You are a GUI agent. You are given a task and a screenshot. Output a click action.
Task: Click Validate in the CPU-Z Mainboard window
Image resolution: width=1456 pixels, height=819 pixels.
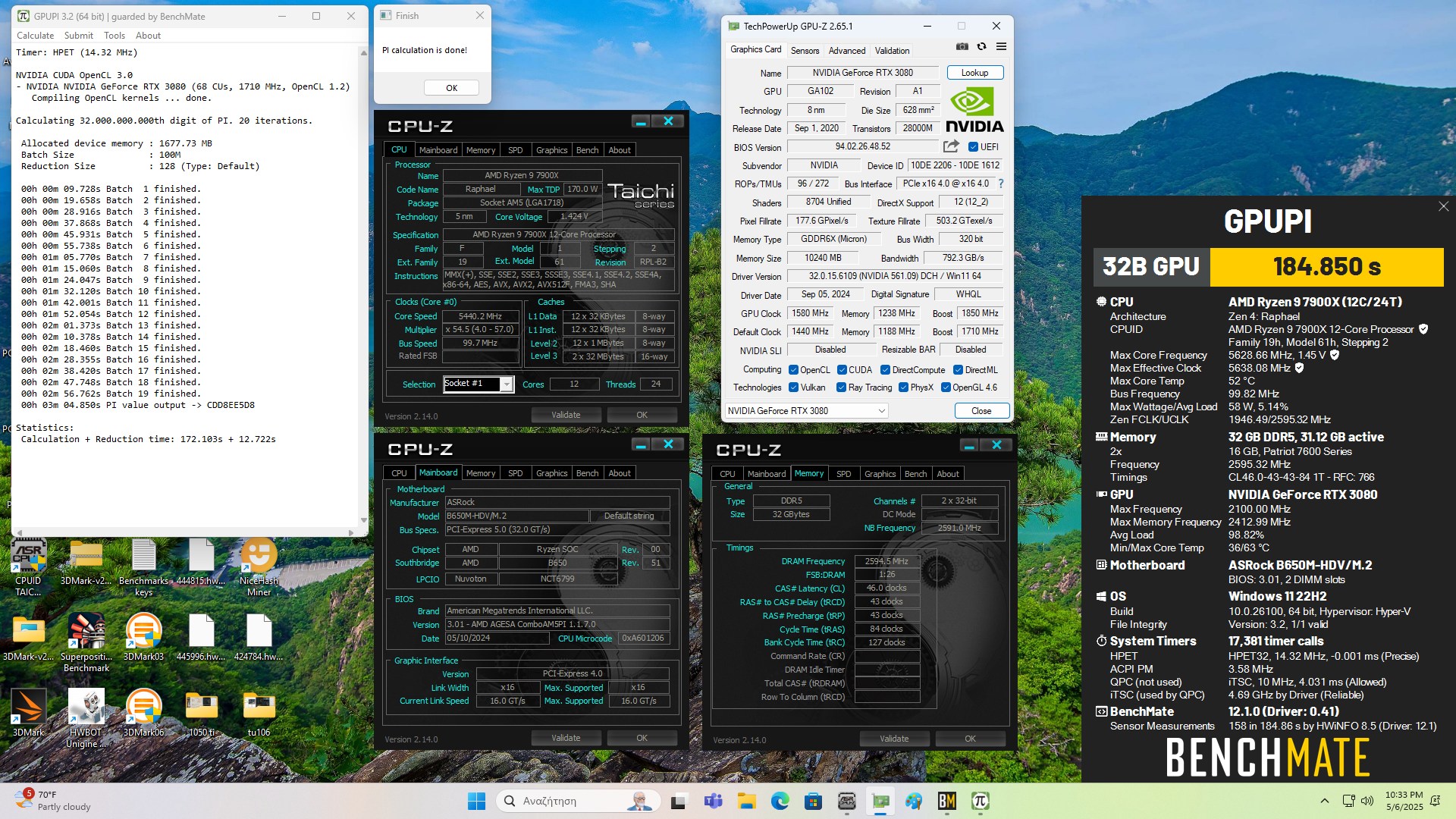(x=566, y=738)
